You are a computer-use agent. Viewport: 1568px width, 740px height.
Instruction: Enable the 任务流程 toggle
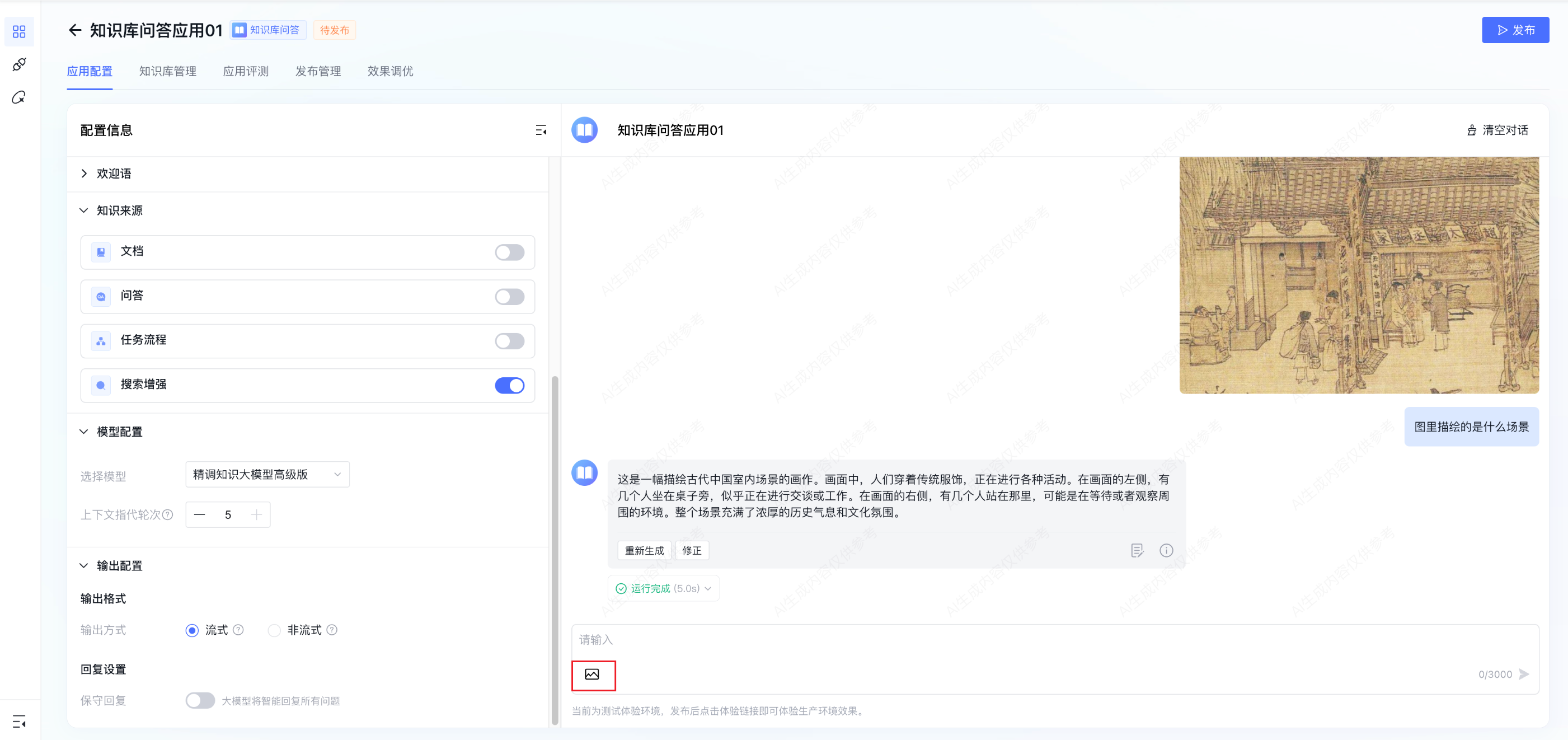(509, 341)
